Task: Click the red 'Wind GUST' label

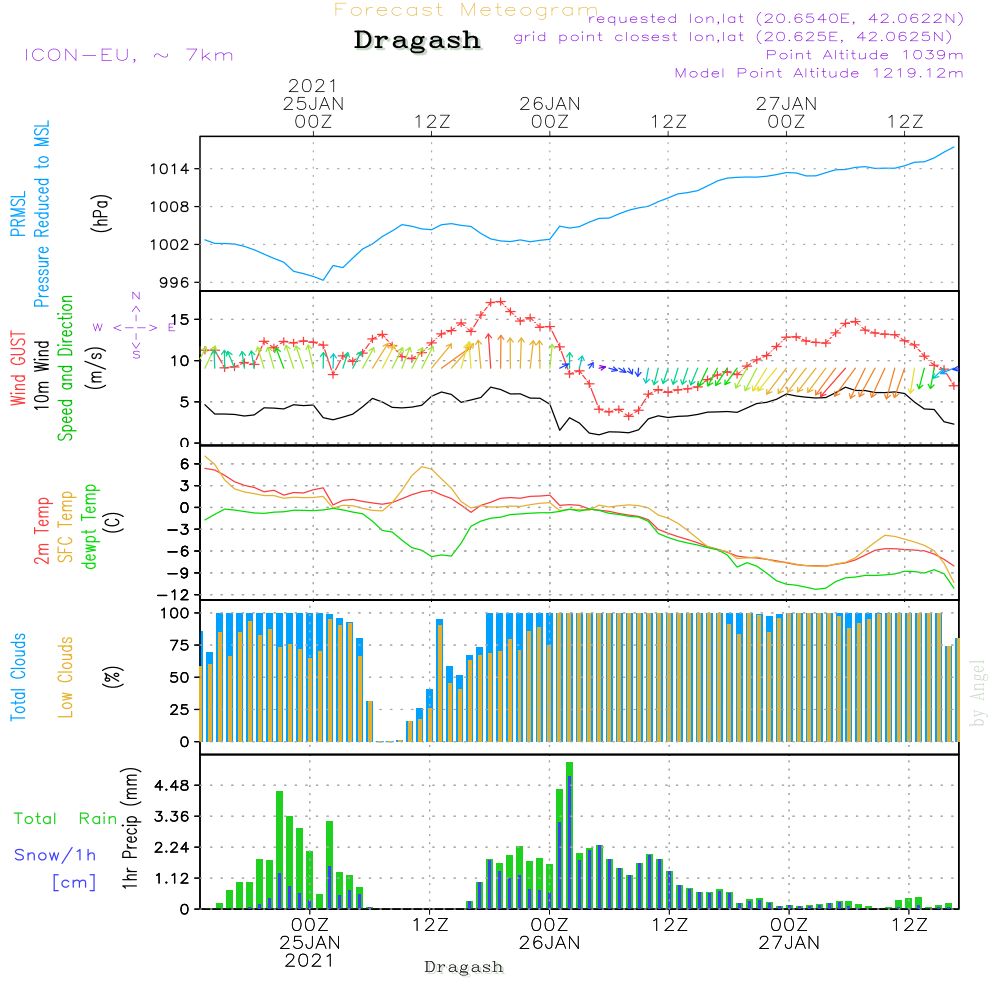Action: 18,368
